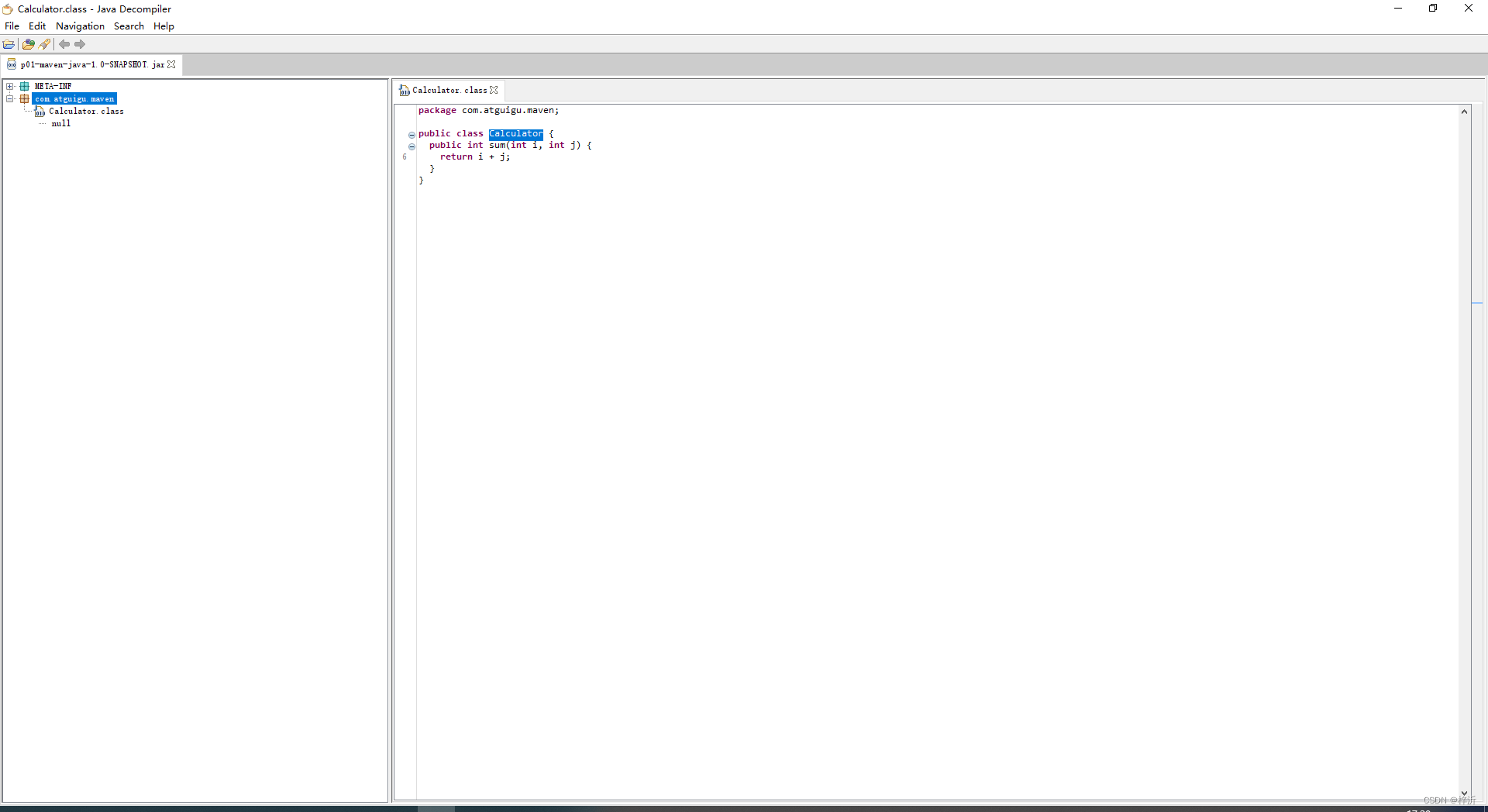Click the Open File toolbar icon
The height and width of the screenshot is (812, 1488).
pos(9,44)
